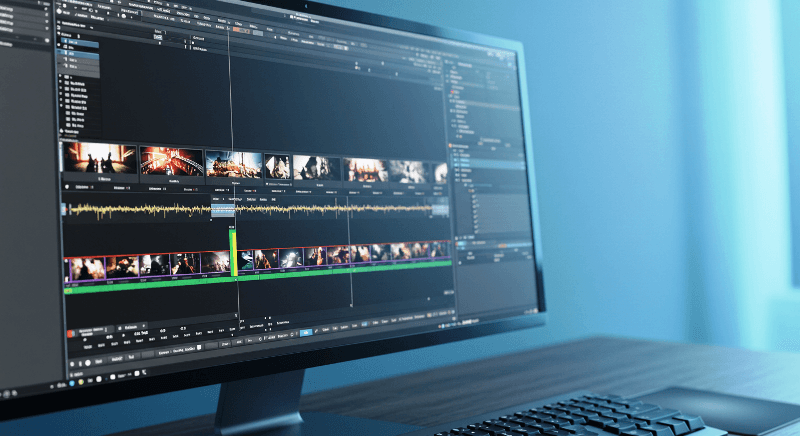Screen dimensions: 800x436
Task: Select the narrow fourth thumbnail in the clip bin
Action: coord(277,167)
